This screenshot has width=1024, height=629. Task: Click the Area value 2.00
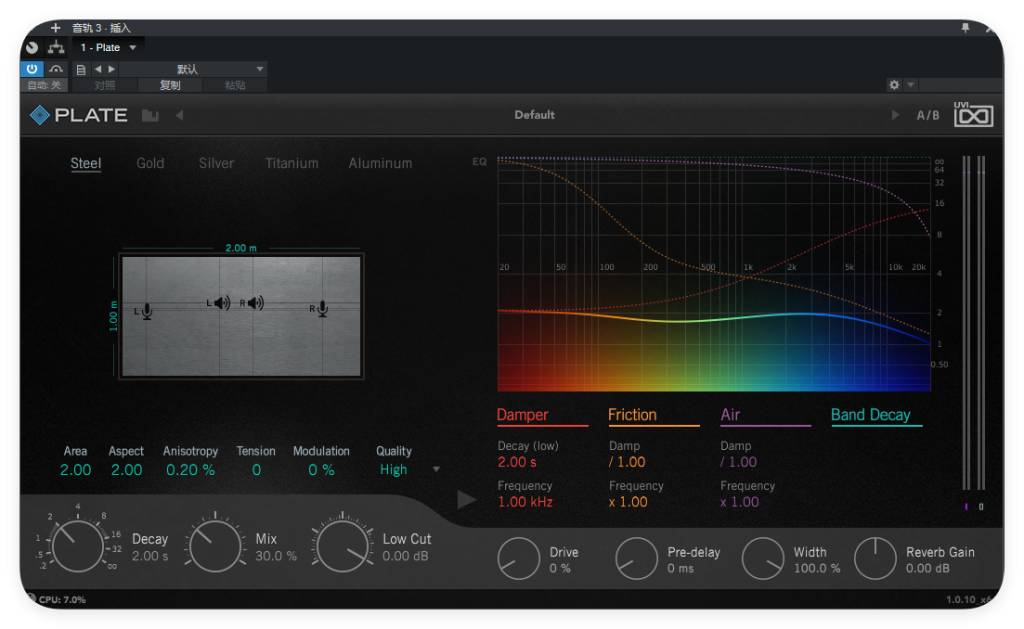coord(76,470)
